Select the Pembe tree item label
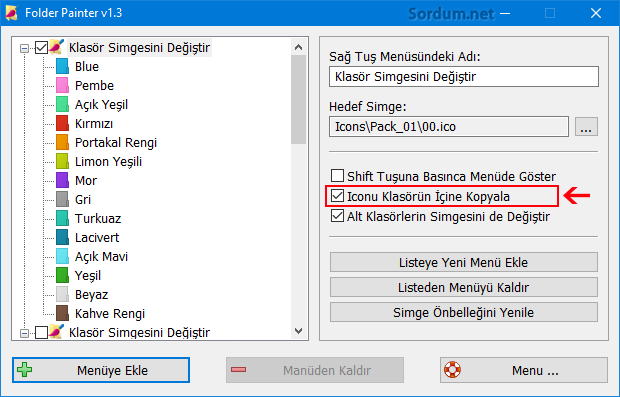 point(94,85)
